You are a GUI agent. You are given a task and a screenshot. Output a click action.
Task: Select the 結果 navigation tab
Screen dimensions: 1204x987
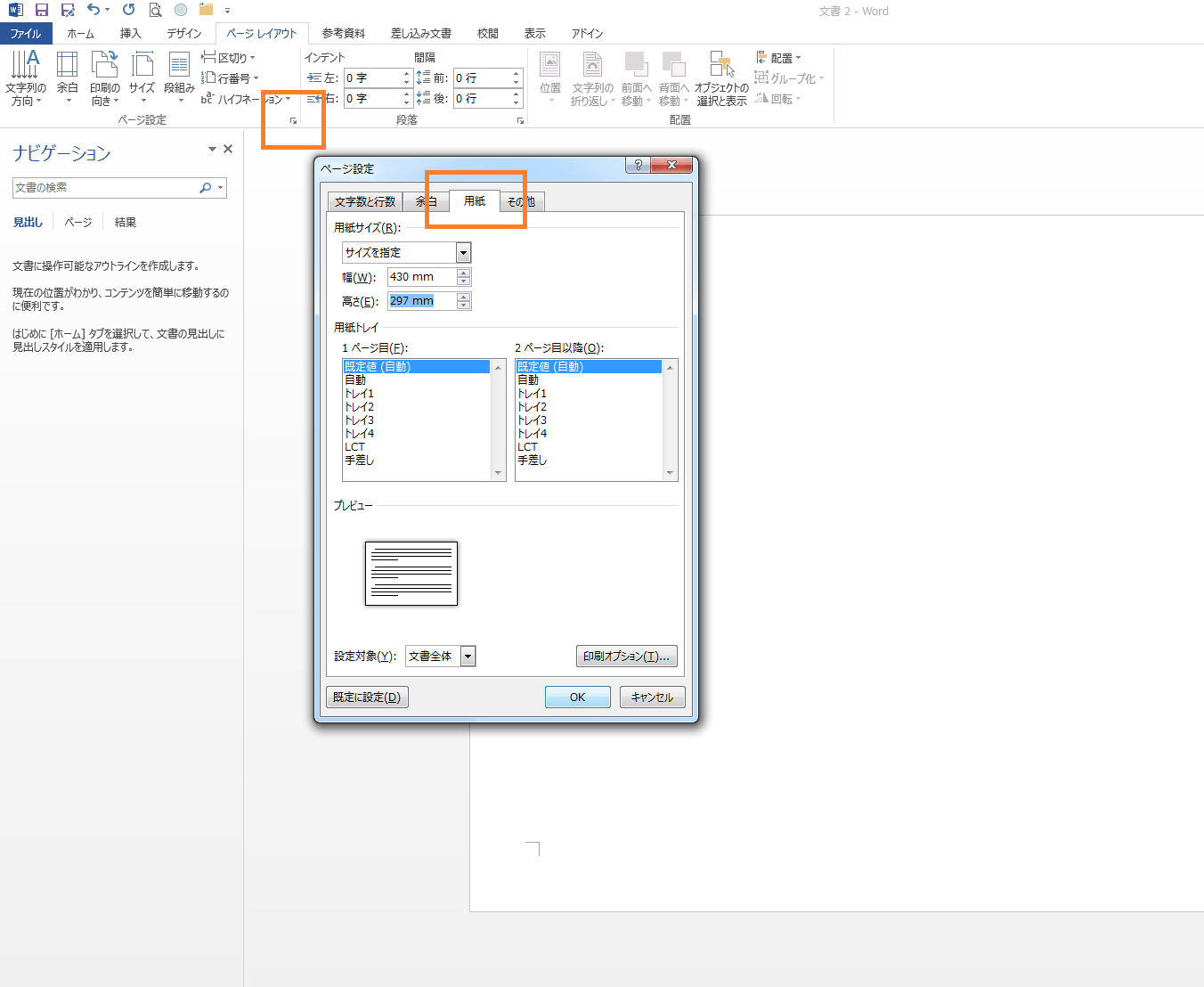(x=126, y=222)
